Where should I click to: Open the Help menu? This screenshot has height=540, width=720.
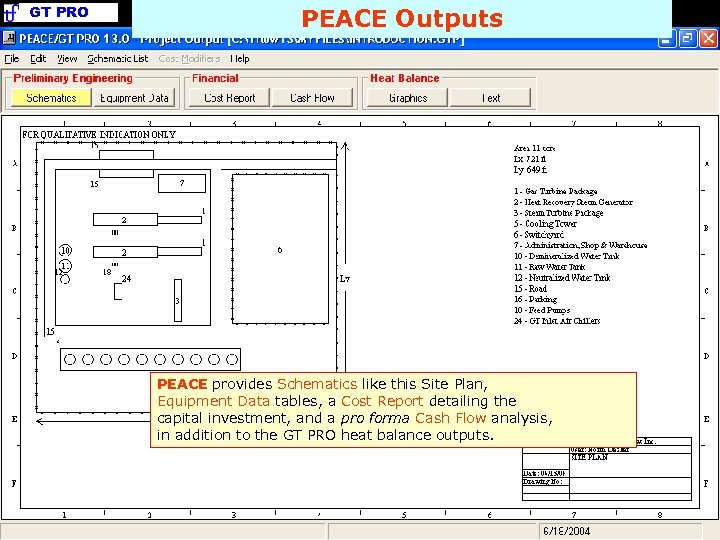point(240,59)
